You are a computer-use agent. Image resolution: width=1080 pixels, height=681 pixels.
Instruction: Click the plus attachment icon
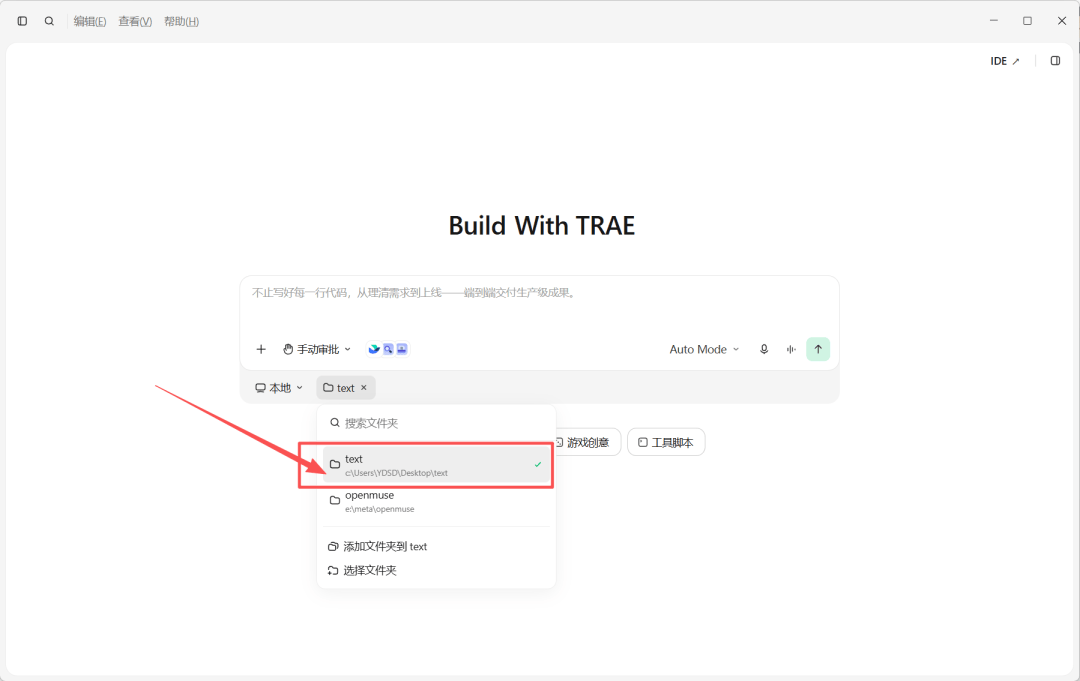261,349
